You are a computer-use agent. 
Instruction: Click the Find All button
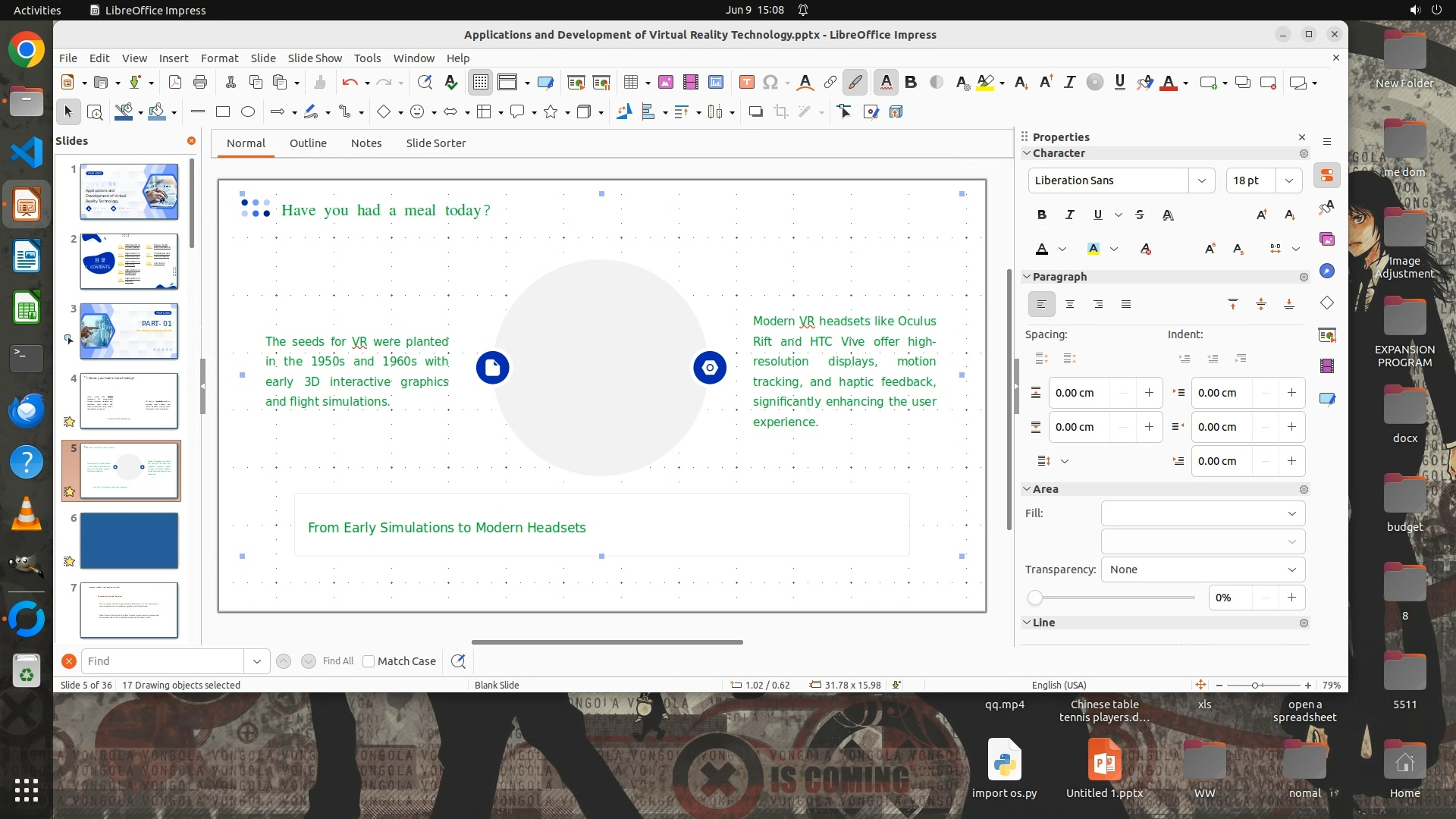(338, 661)
